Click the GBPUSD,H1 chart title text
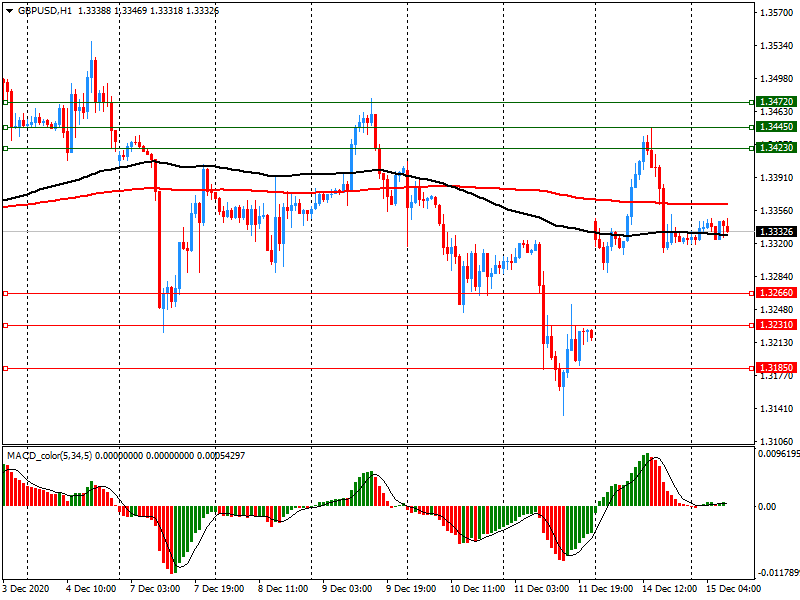 44,10
